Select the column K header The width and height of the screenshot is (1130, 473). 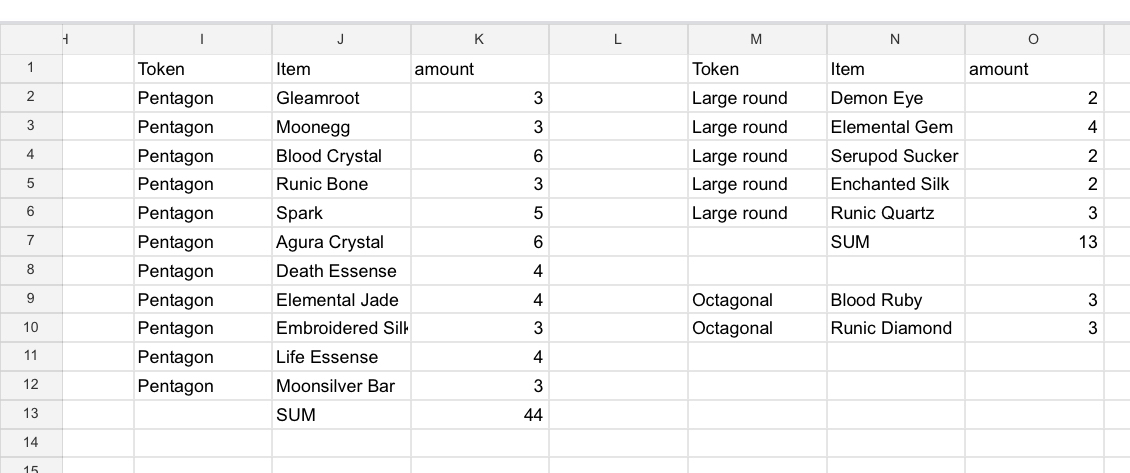(x=479, y=39)
